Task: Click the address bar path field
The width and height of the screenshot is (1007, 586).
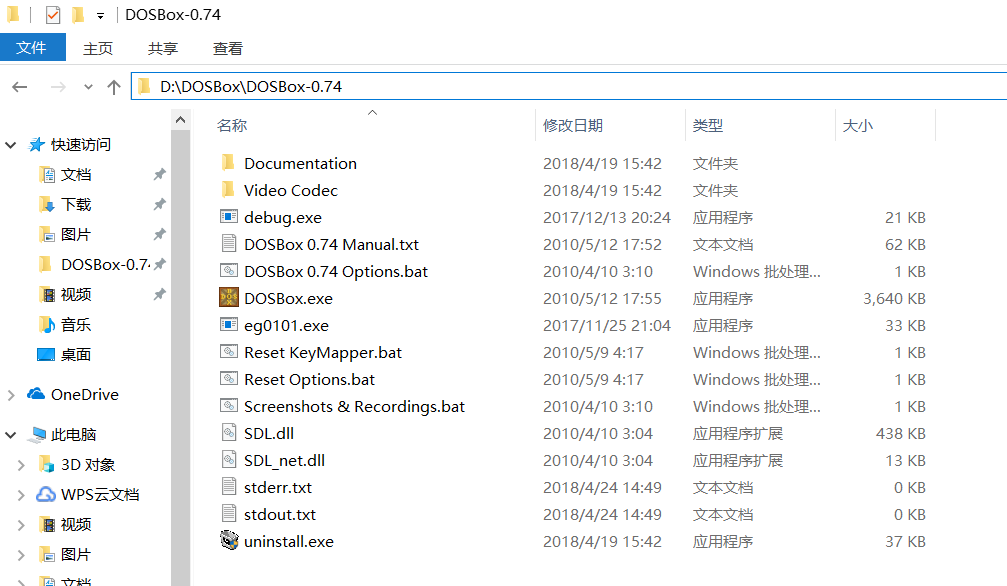Action: 569,87
